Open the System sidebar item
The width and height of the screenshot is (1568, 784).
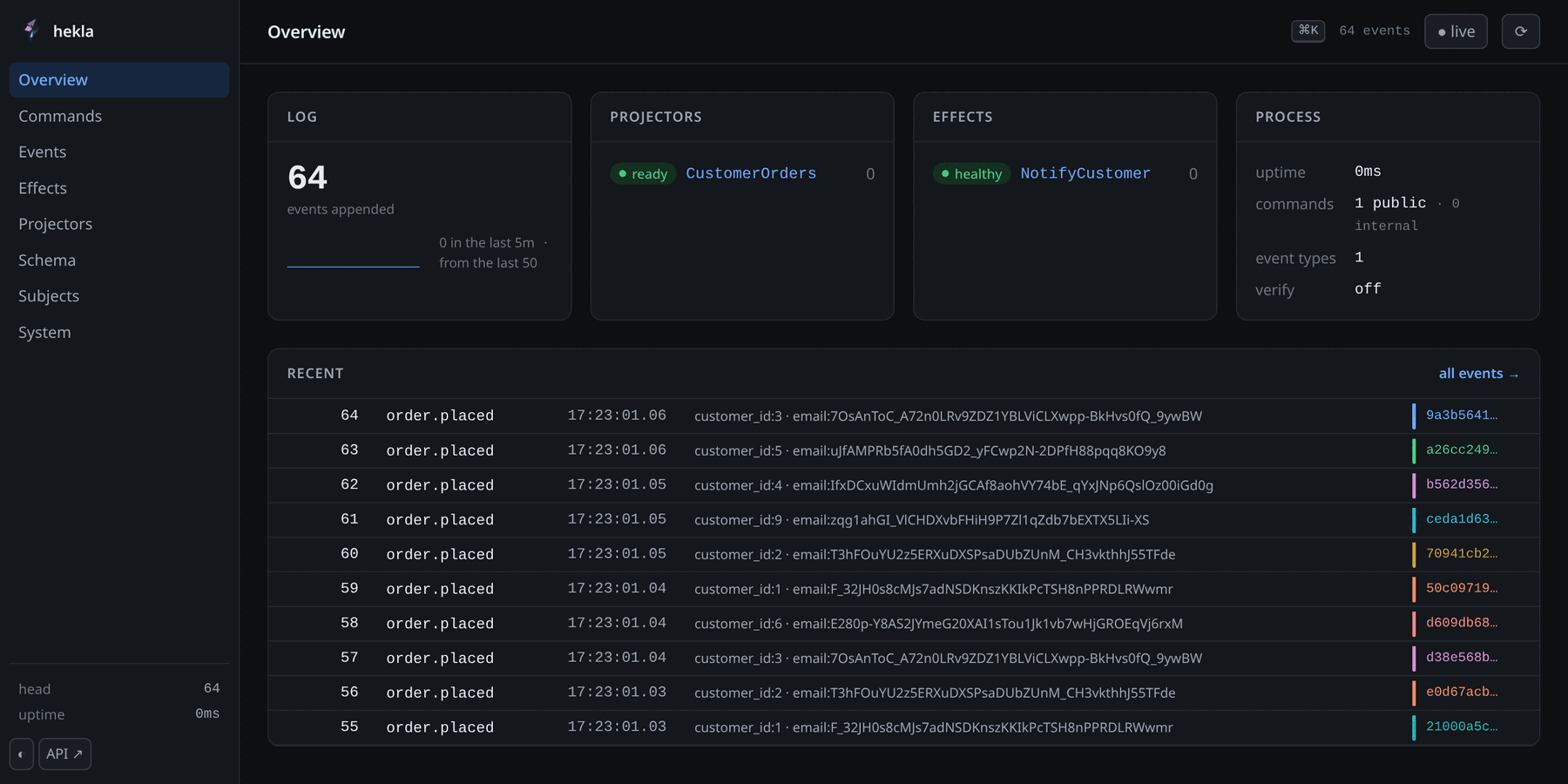click(119, 333)
